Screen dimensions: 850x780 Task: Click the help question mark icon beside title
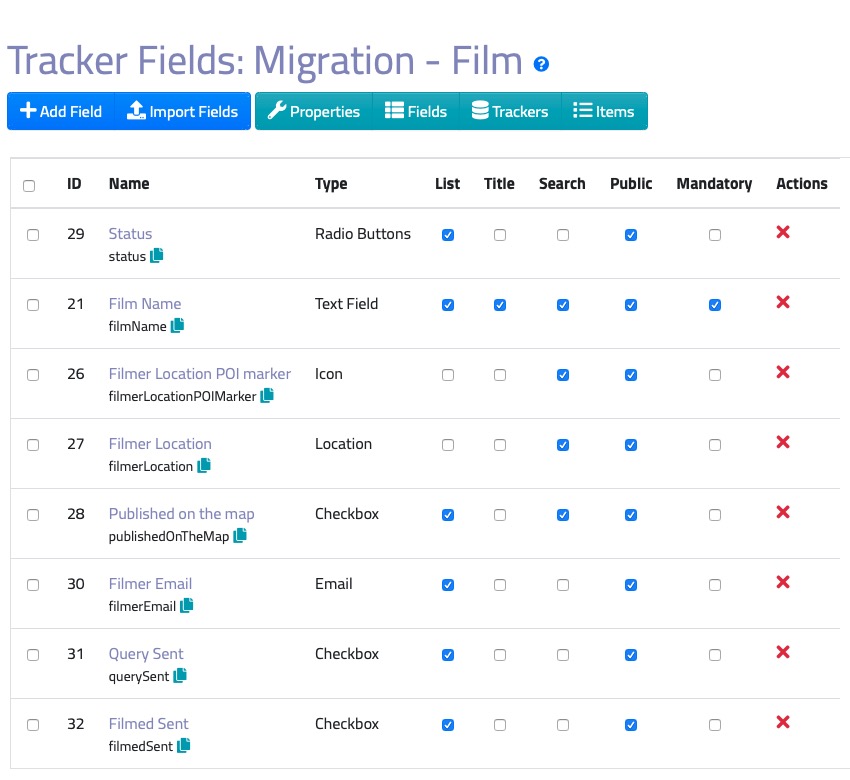tap(541, 64)
